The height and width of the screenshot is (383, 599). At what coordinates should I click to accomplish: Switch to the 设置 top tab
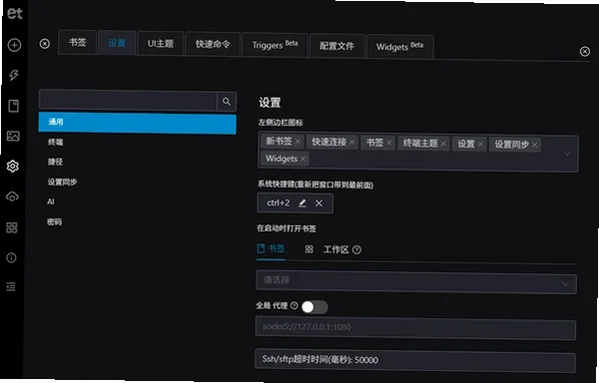[x=117, y=43]
